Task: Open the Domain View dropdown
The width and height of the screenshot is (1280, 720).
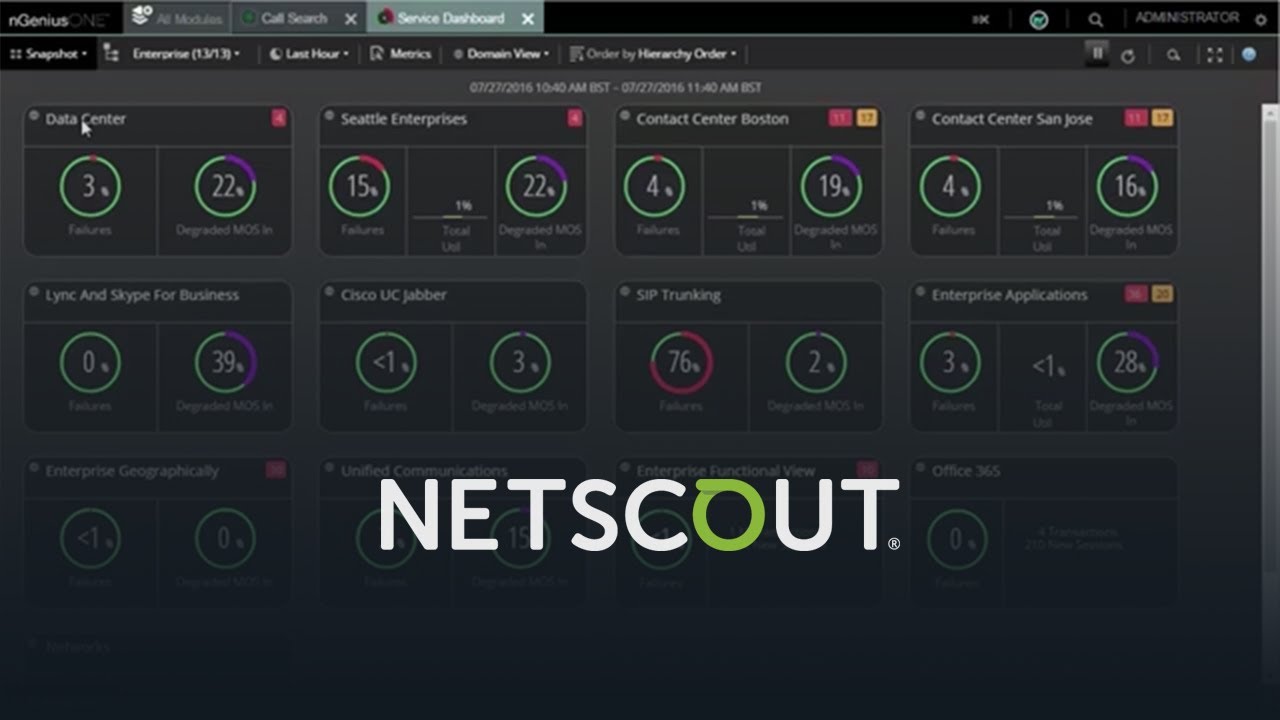Action: (x=502, y=54)
